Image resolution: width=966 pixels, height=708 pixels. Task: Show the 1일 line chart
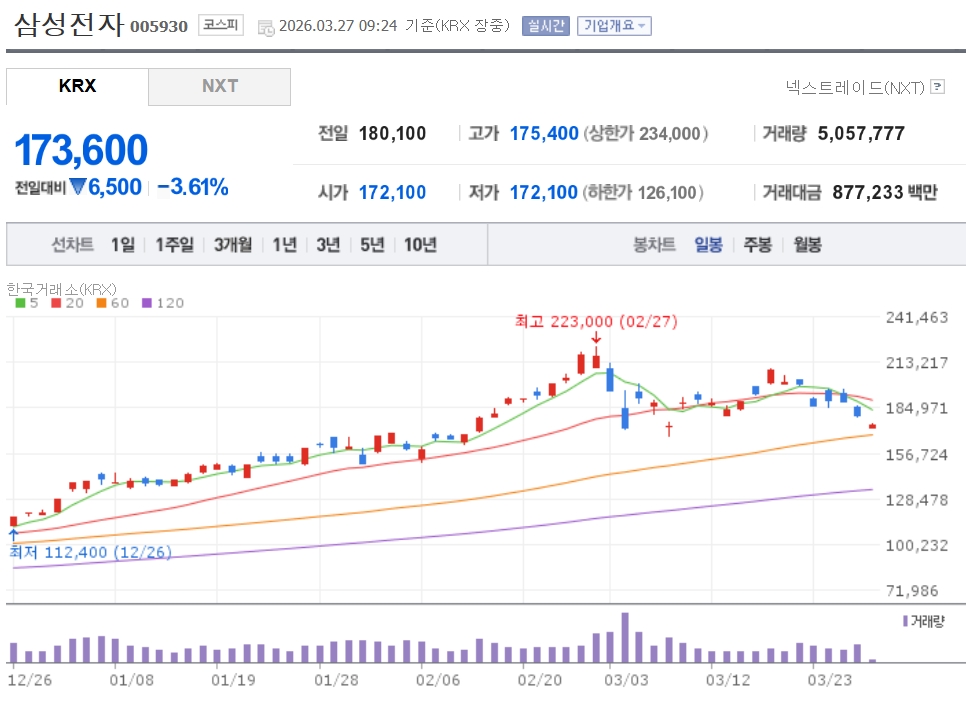122,244
